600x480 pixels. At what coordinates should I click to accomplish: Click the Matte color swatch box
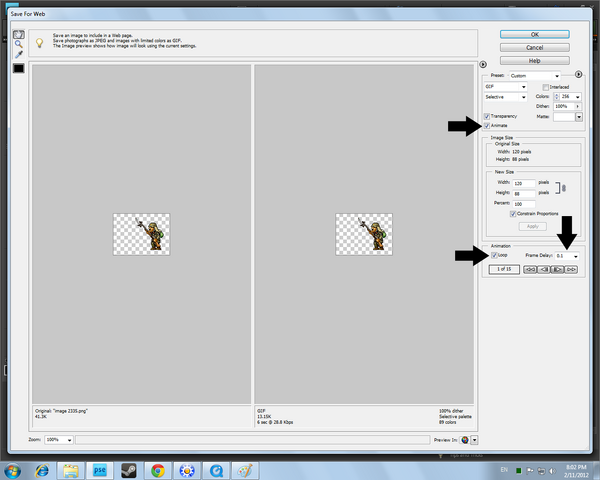tap(564, 117)
